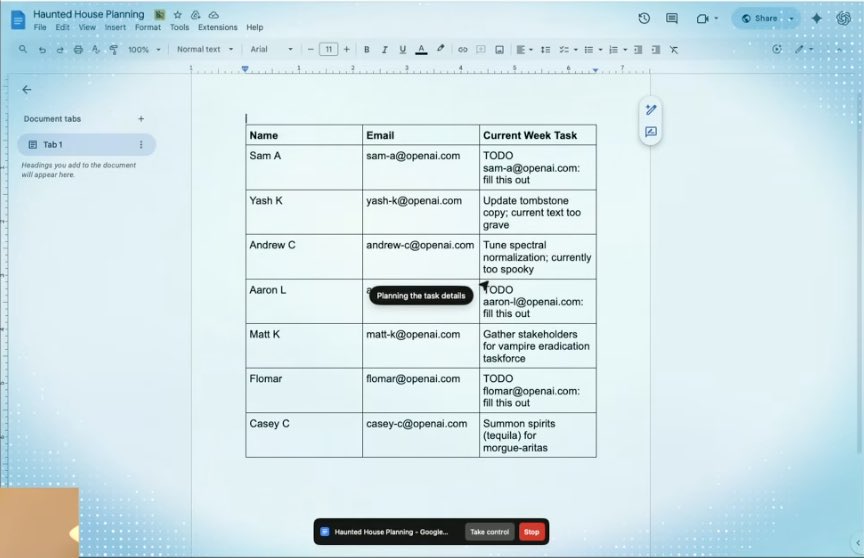Increase the indent
This screenshot has width=864, height=558.
pos(656,50)
